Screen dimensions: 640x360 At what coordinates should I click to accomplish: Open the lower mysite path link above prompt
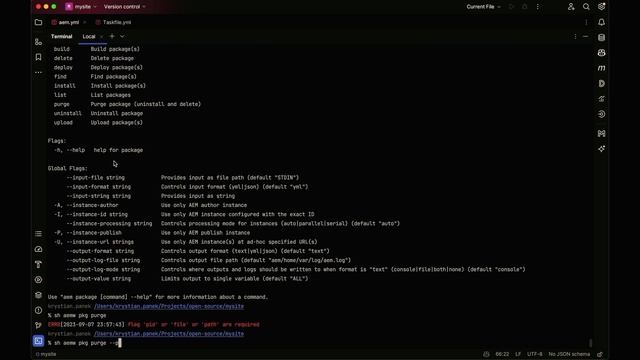169,334
